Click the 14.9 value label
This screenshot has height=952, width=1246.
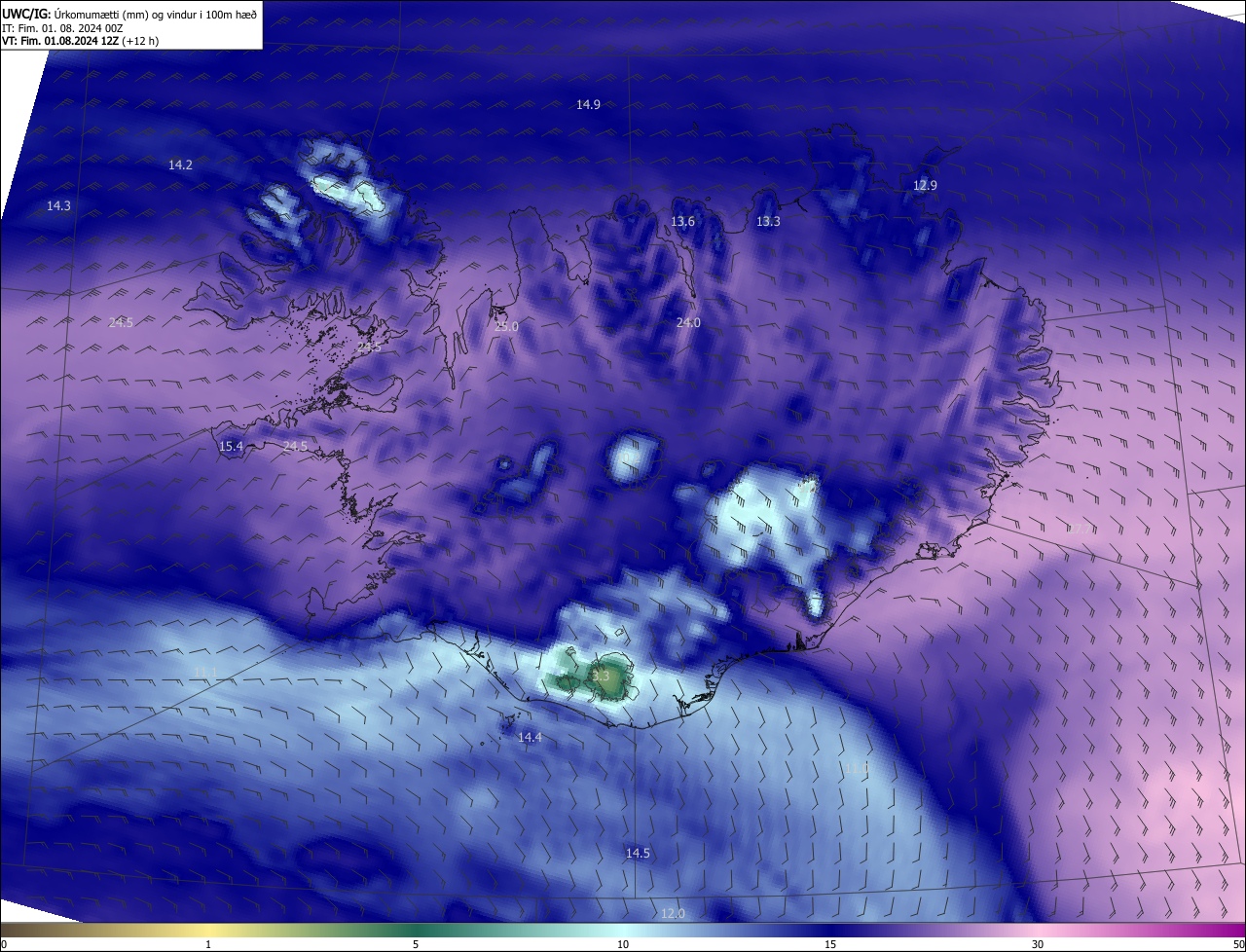pos(588,104)
